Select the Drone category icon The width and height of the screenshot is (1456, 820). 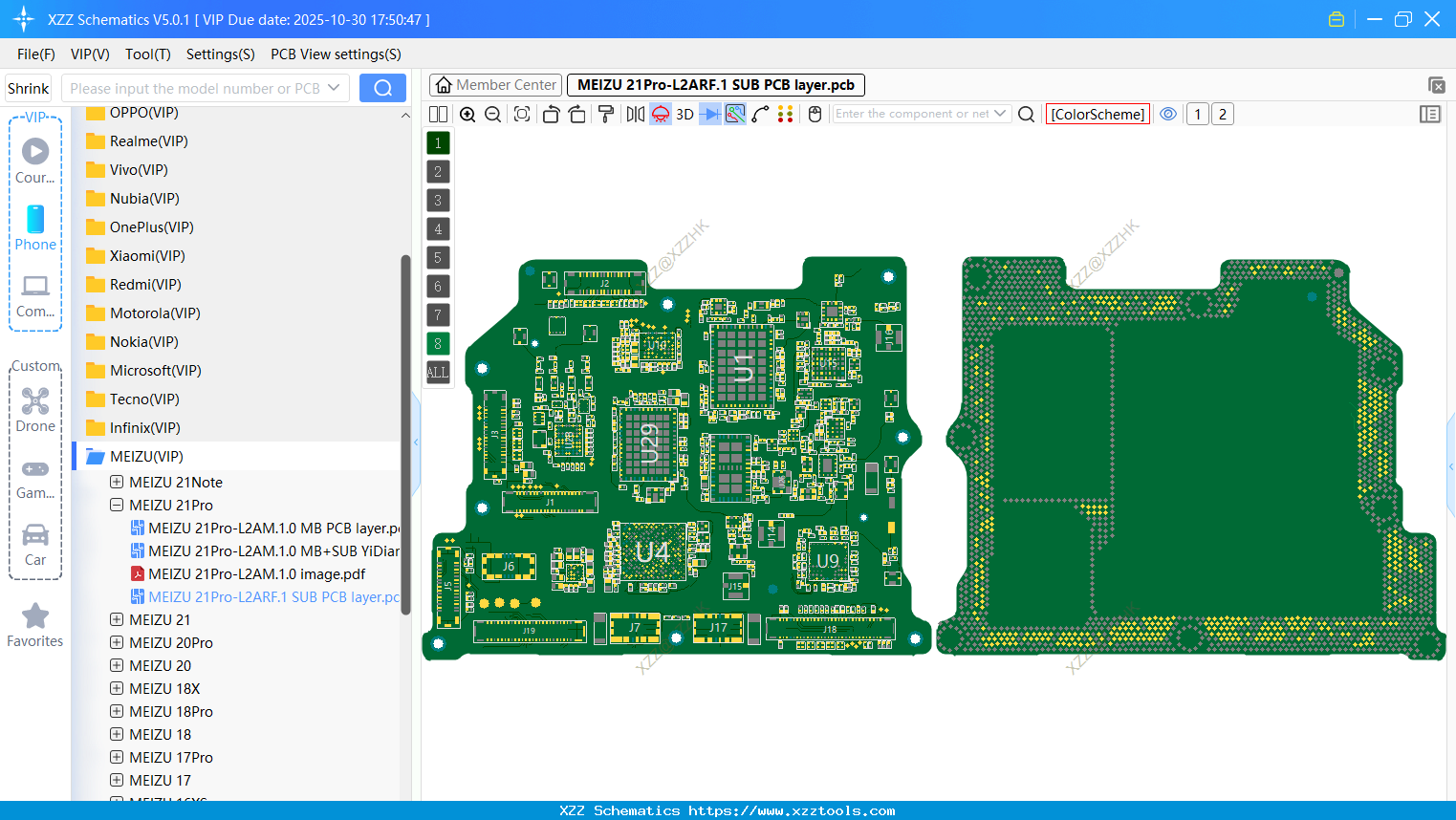click(35, 410)
